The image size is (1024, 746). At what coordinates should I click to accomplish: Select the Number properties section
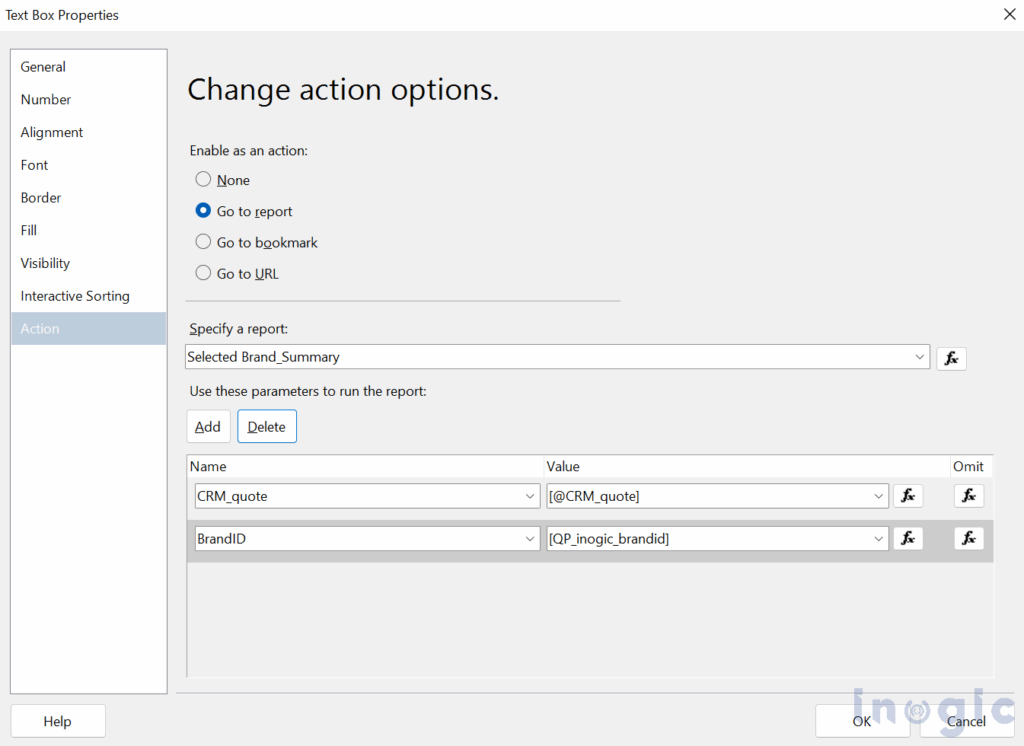(44, 99)
